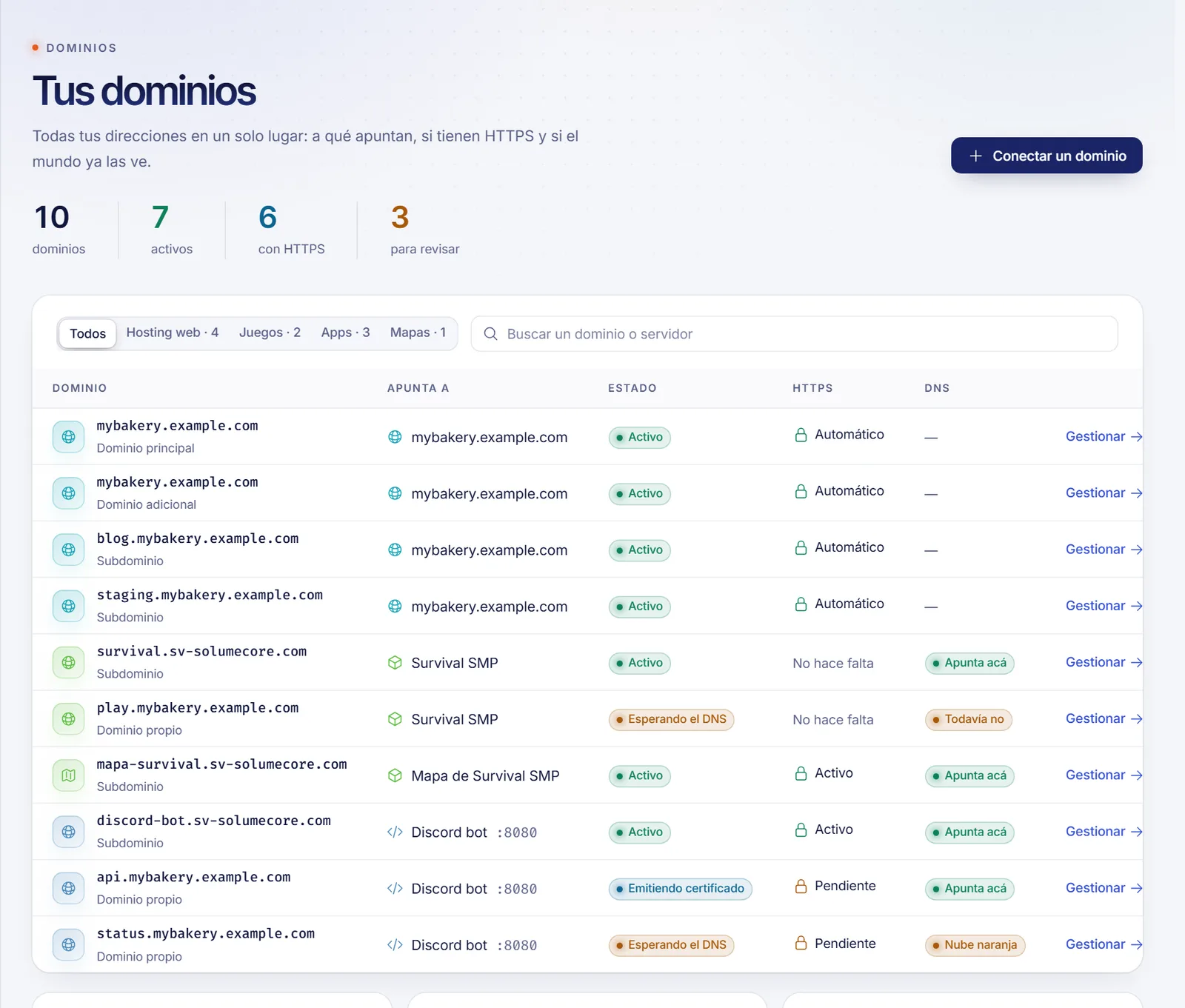Click Conectar un dominio button
Viewport: 1185px width, 1008px height.
click(x=1047, y=156)
